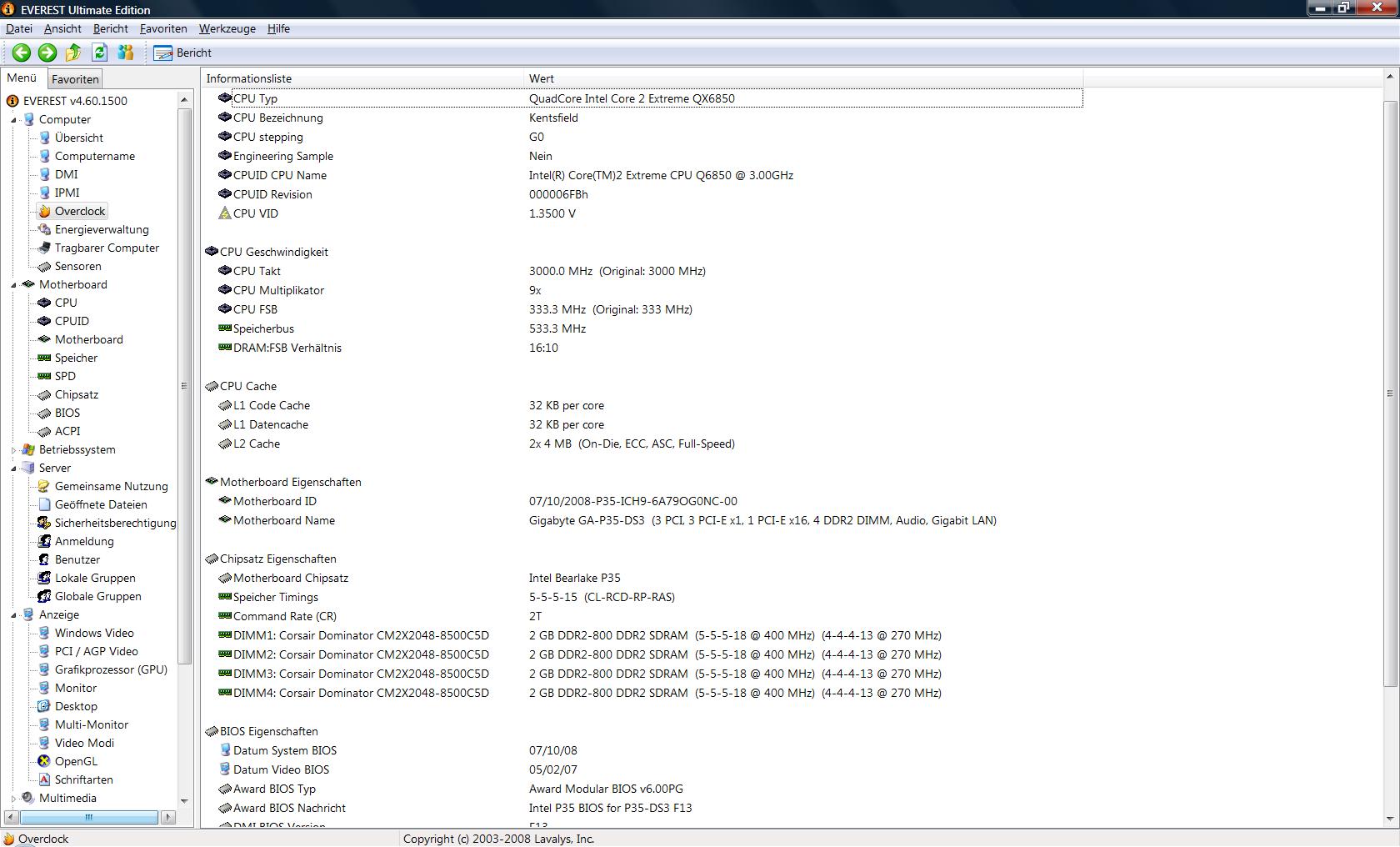Select the PCI / AGP Video tree item
1400x847 pixels.
96,651
